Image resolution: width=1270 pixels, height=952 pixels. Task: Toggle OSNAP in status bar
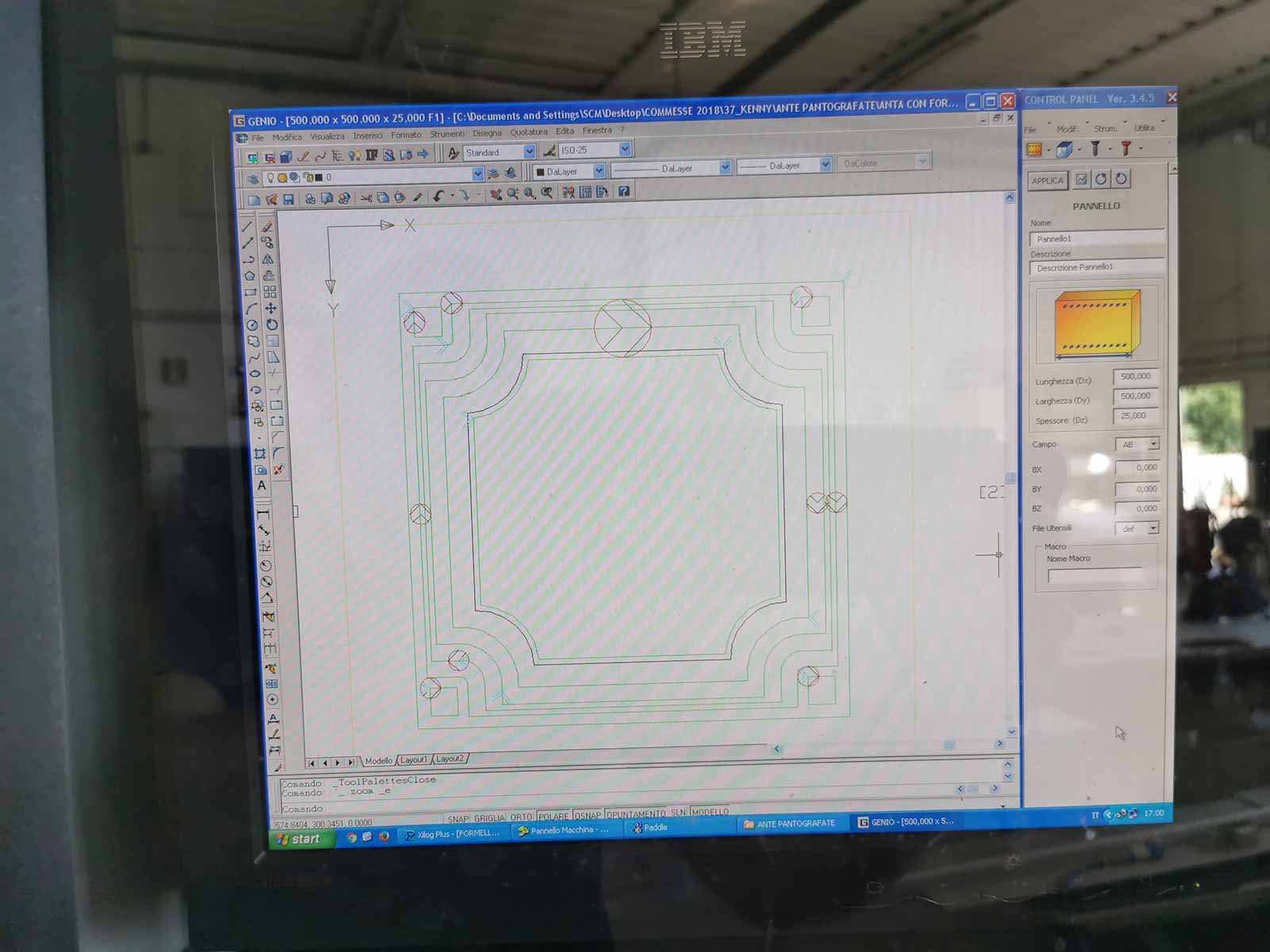pyautogui.click(x=587, y=816)
